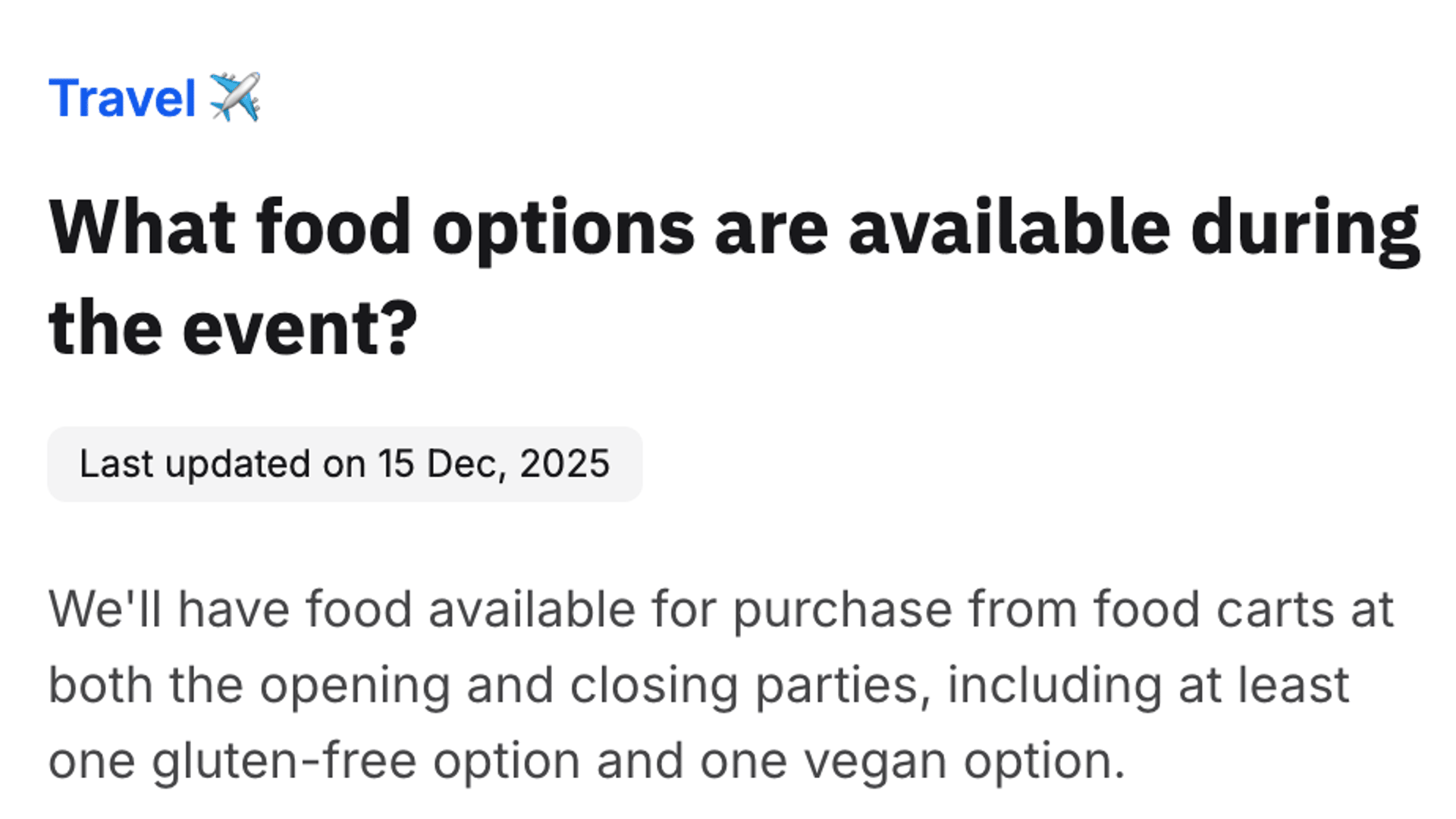Click "We'll" at the paragraph start
This screenshot has width=1456, height=819.
coord(105,609)
